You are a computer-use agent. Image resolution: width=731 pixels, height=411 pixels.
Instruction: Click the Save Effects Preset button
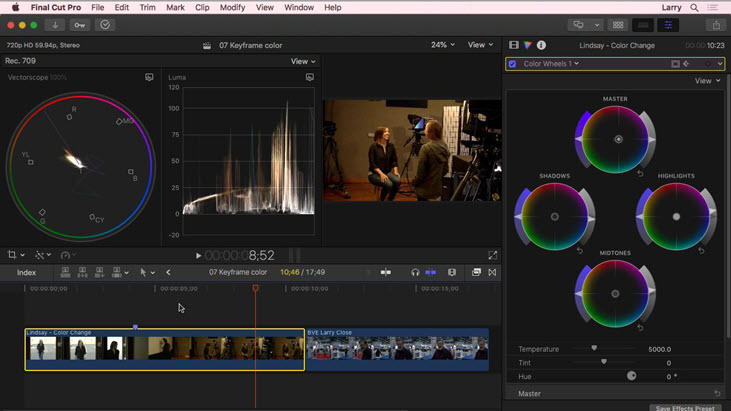tap(685, 407)
